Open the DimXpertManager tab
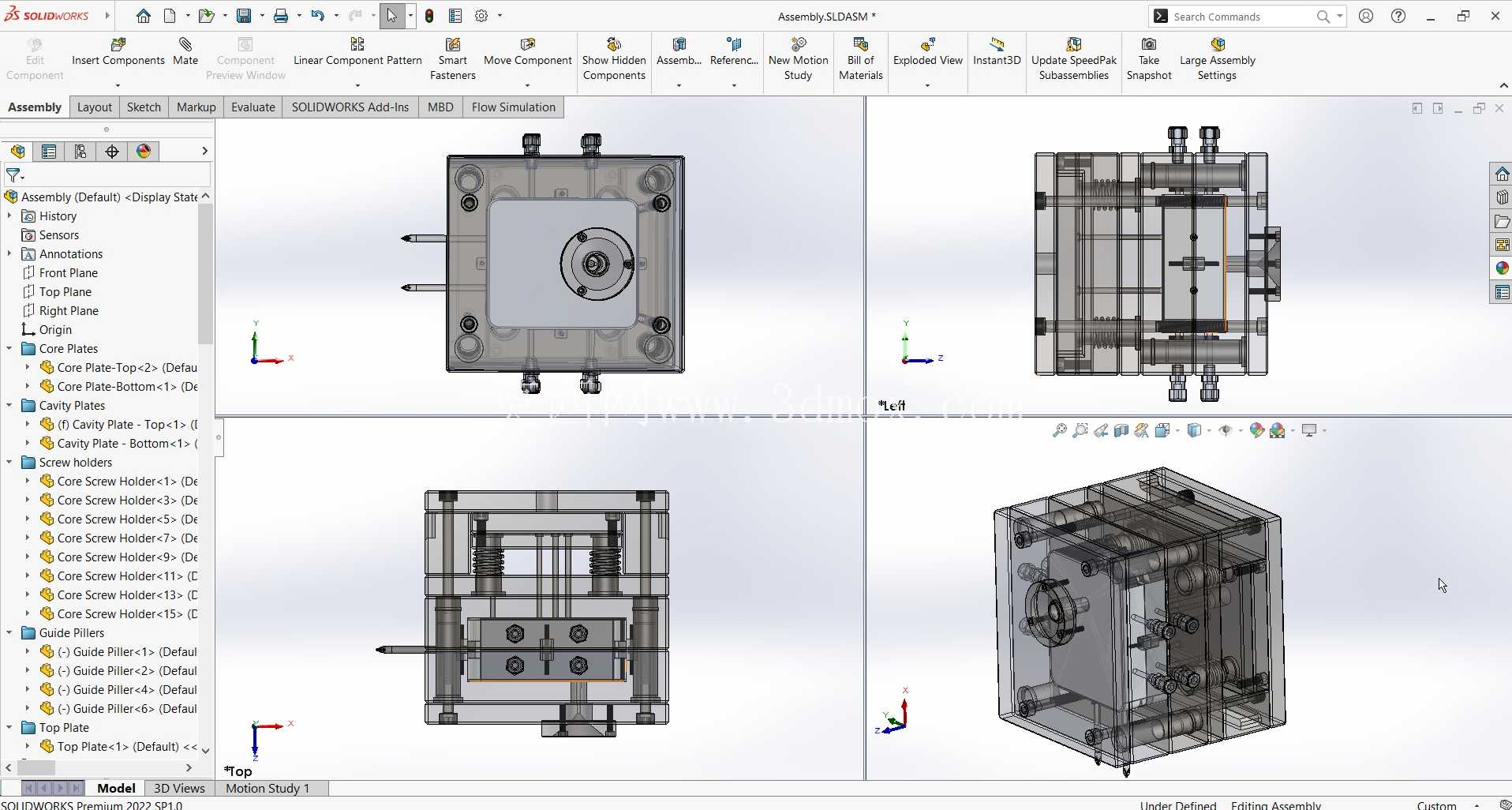This screenshot has height=810, width=1512. pos(112,152)
